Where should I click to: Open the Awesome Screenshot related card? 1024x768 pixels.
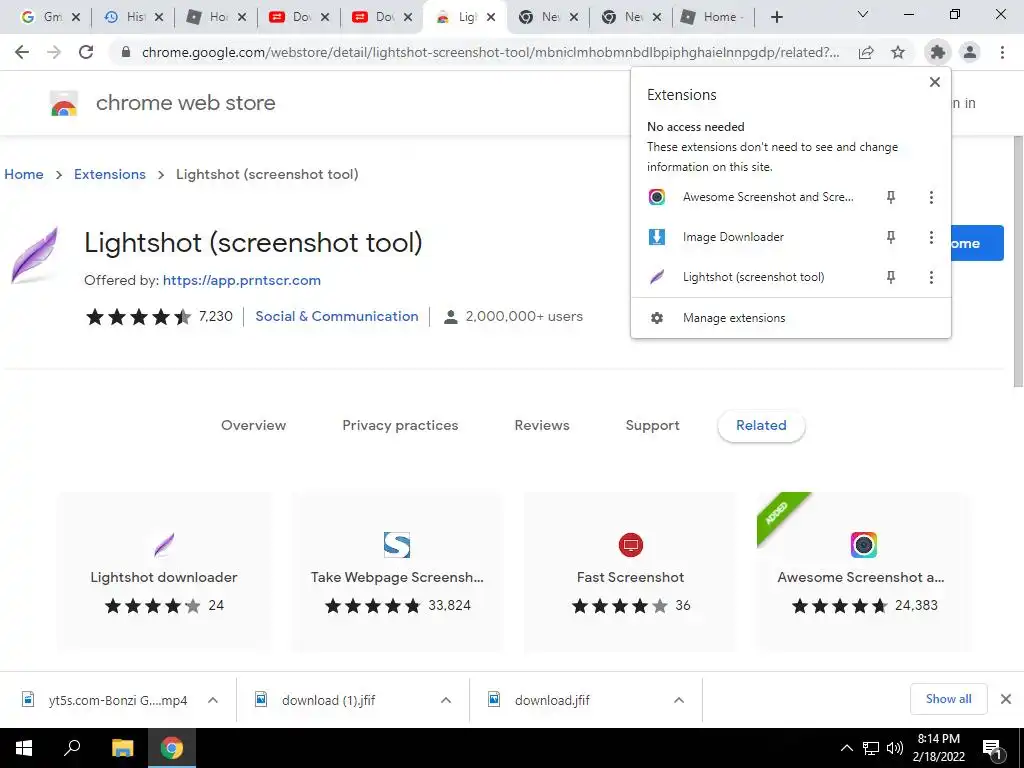(x=863, y=571)
